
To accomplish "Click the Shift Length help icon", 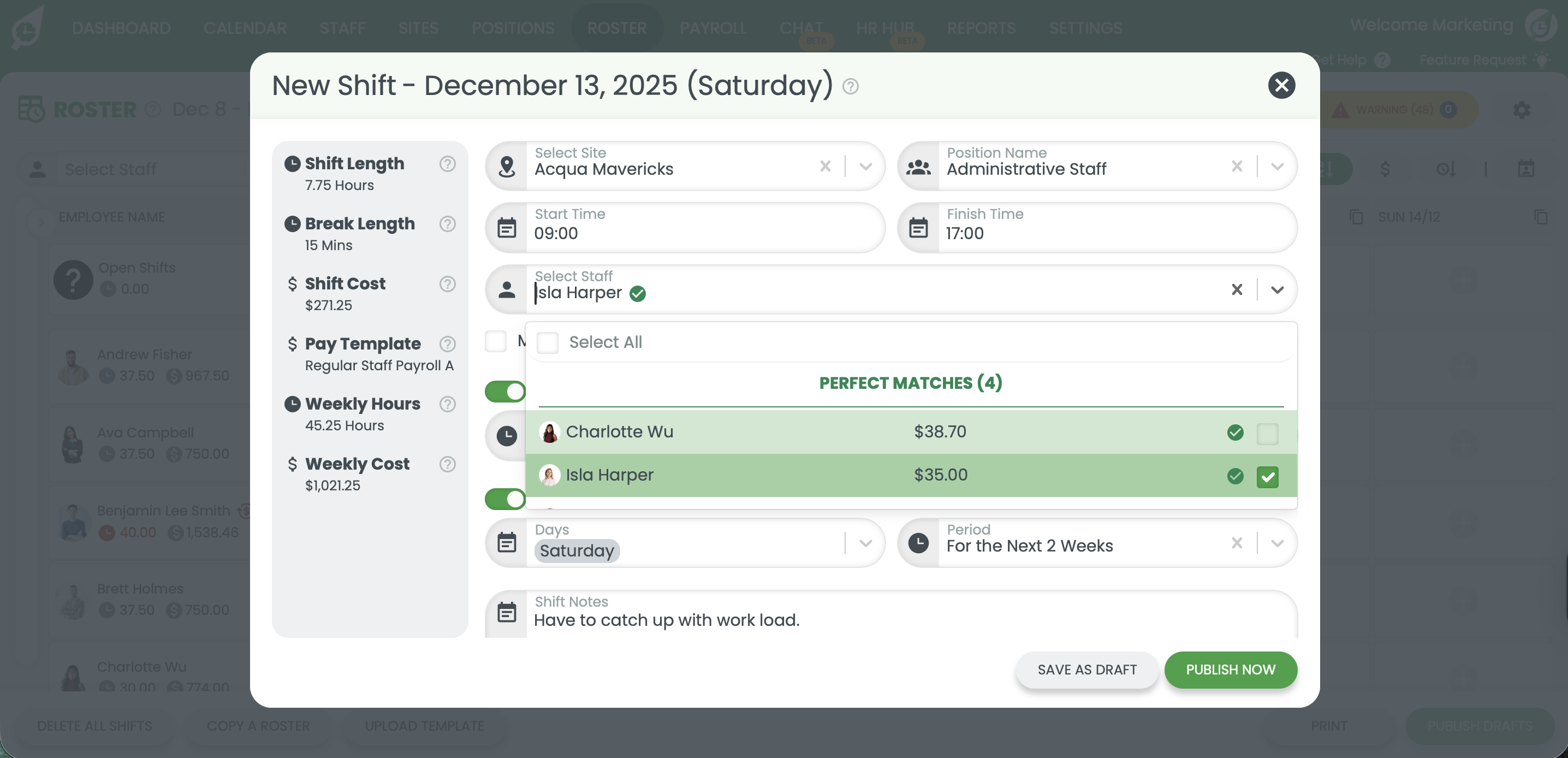I will pos(447,164).
